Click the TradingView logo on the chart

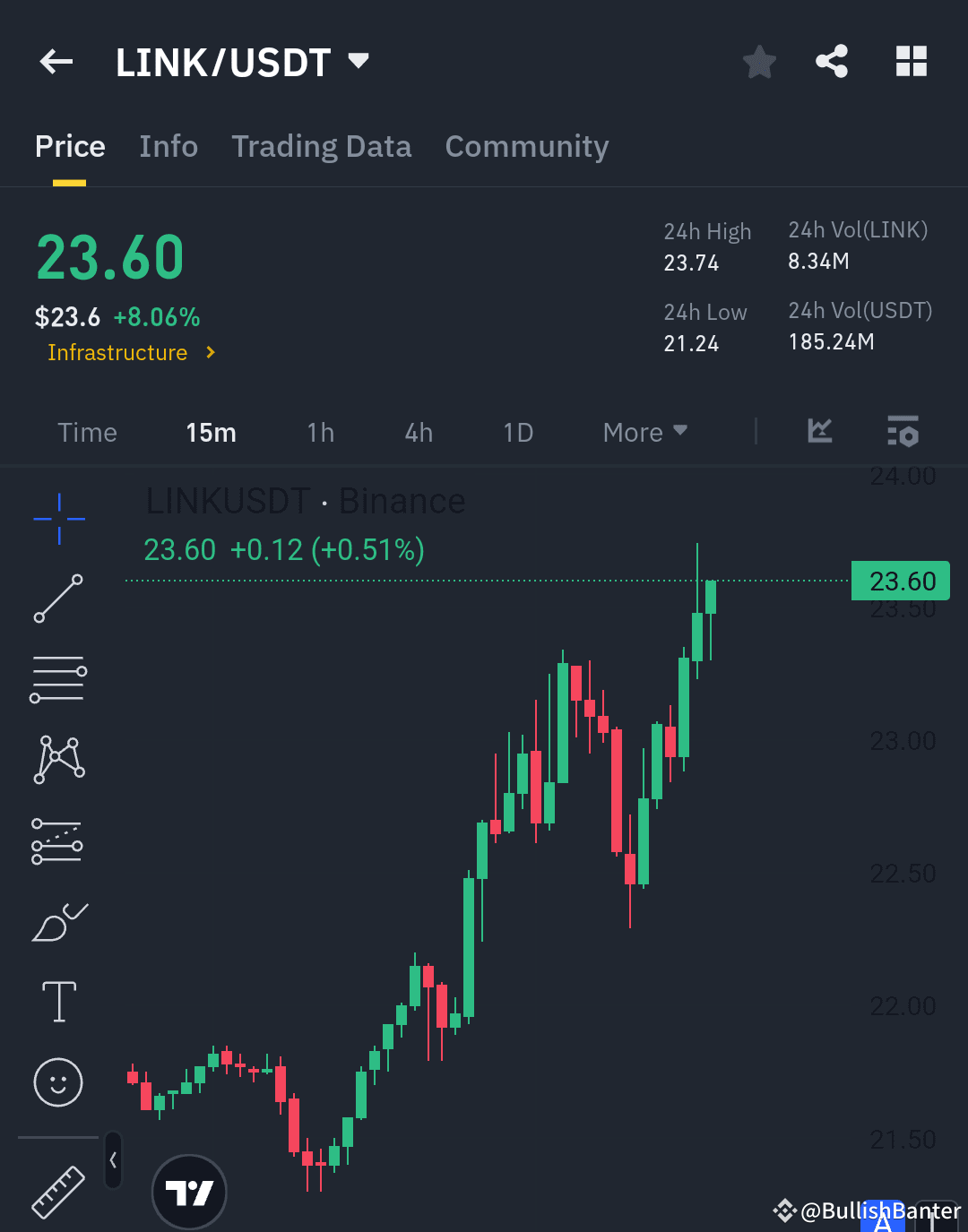[189, 1192]
